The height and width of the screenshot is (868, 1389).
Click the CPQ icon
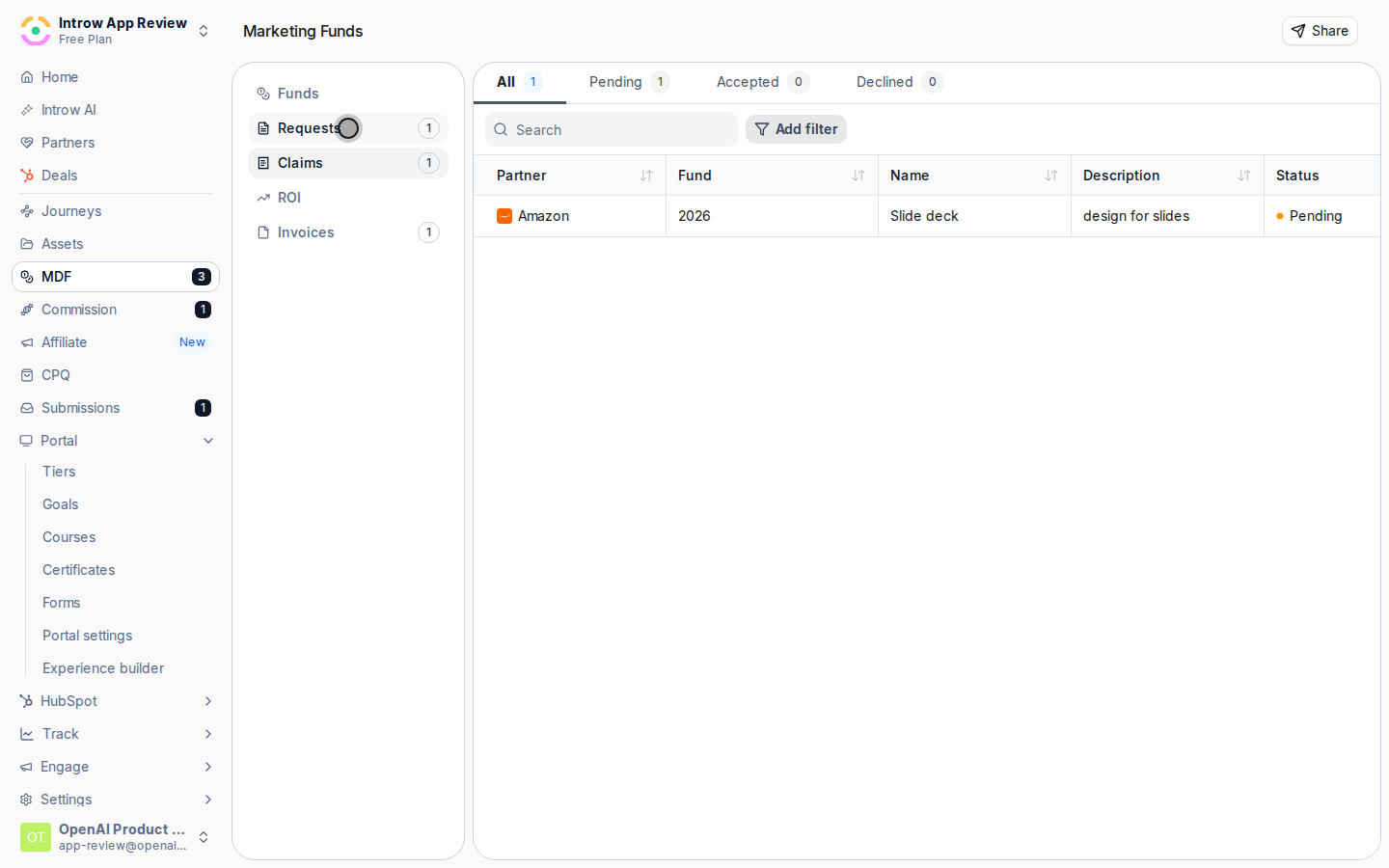point(27,375)
